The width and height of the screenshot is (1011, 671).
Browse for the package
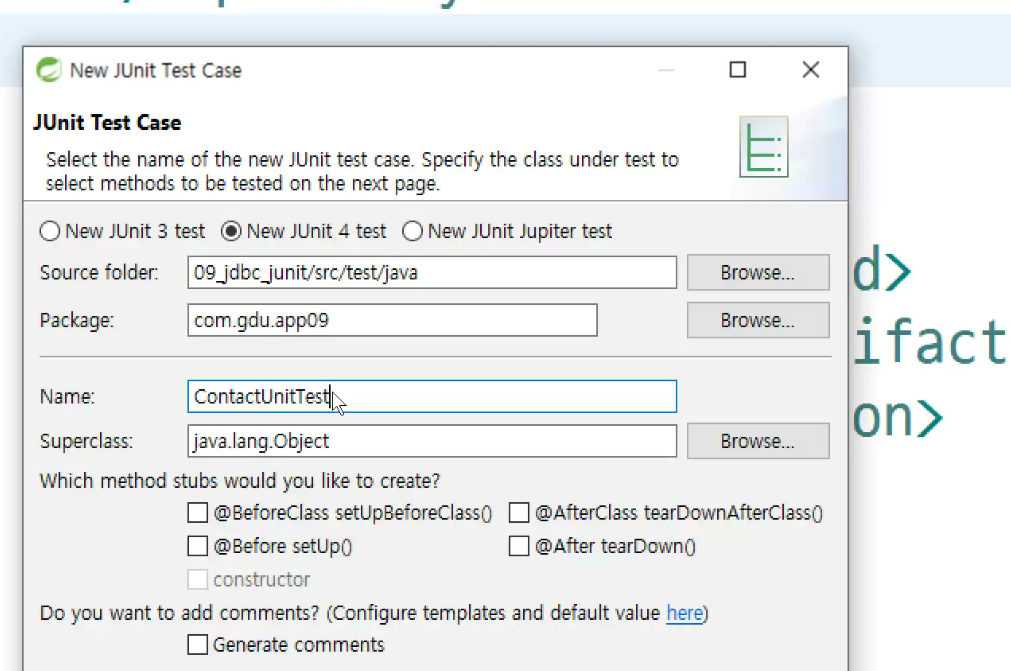coord(758,320)
